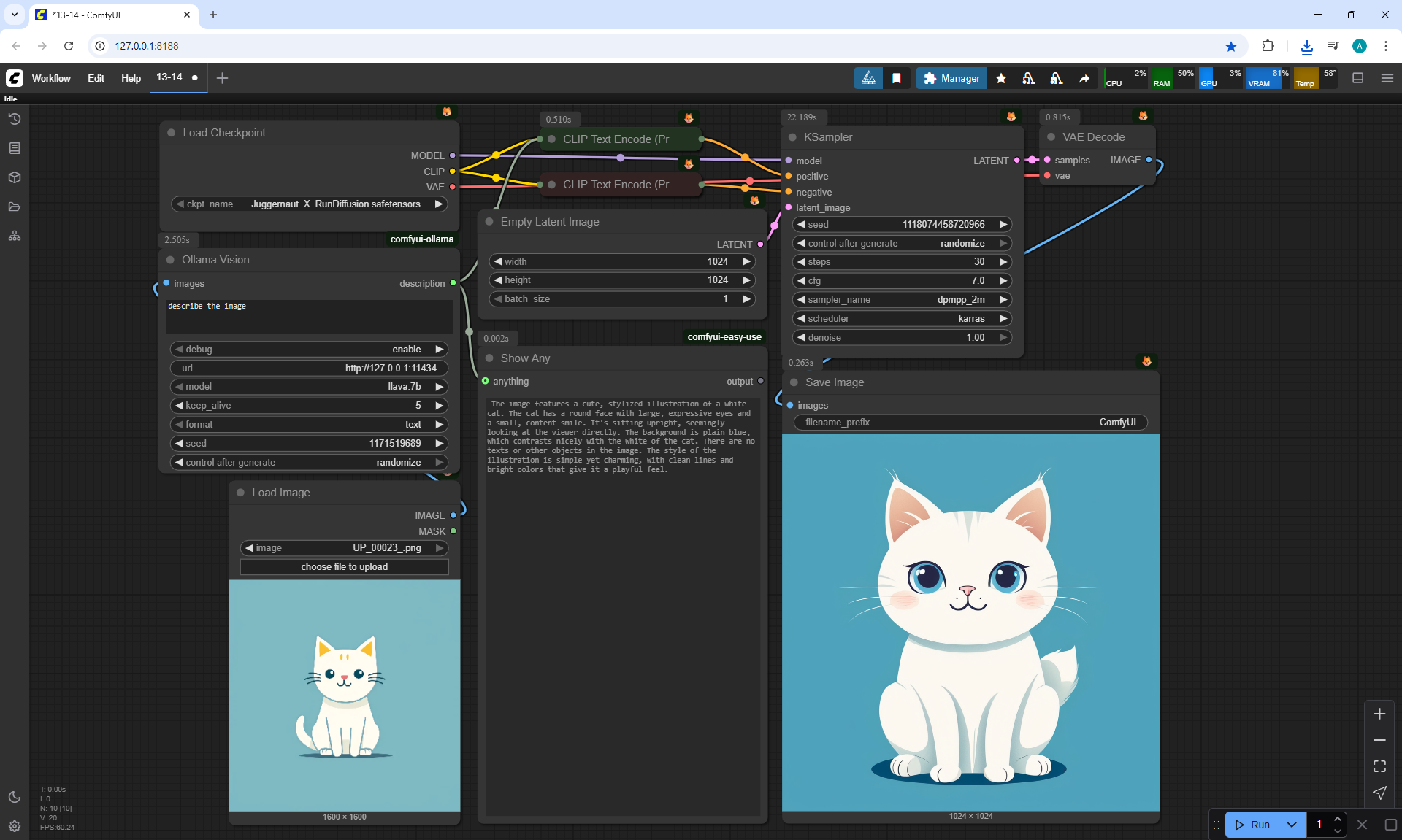Toggle the Save Image node collapse dot
Screen dimensions: 1402x840
point(794,382)
